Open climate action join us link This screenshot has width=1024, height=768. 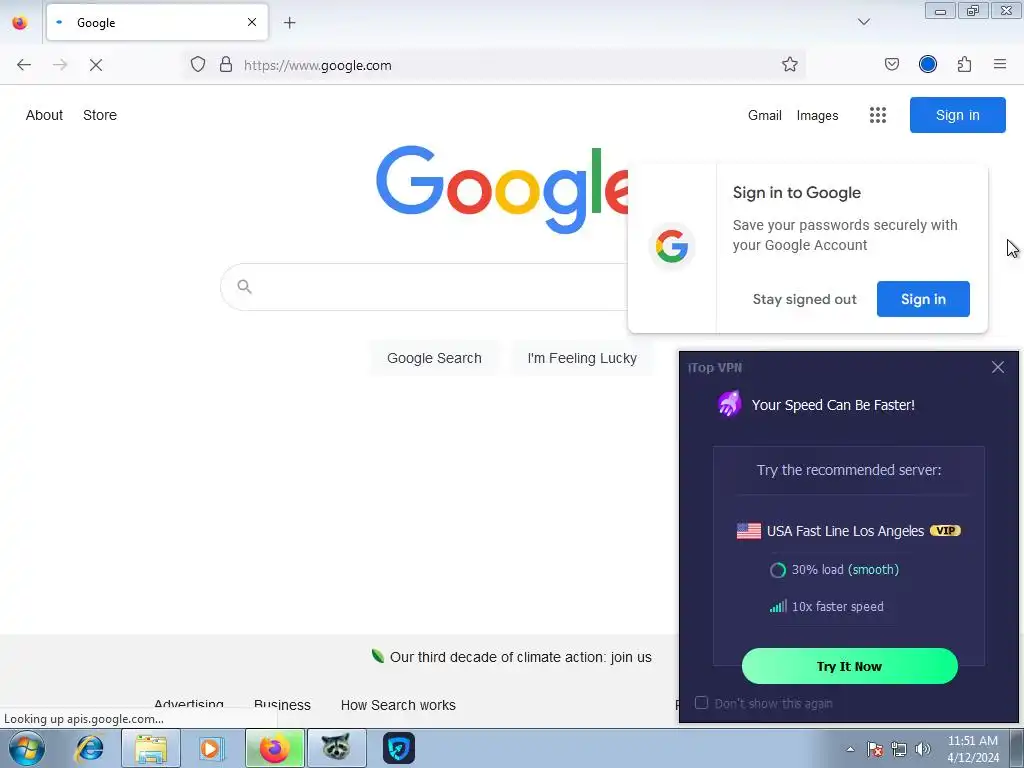pyautogui.click(x=520, y=657)
